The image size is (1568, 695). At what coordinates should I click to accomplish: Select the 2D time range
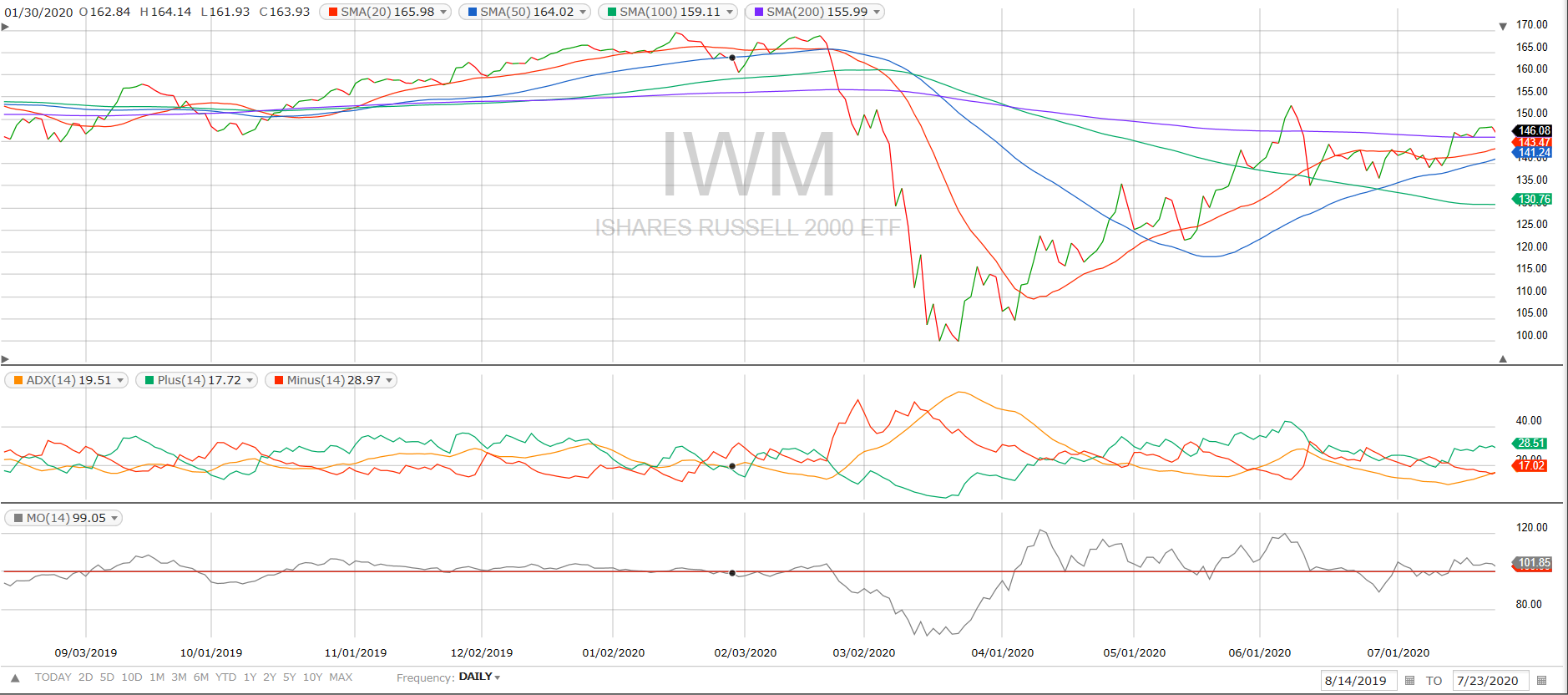[86, 677]
